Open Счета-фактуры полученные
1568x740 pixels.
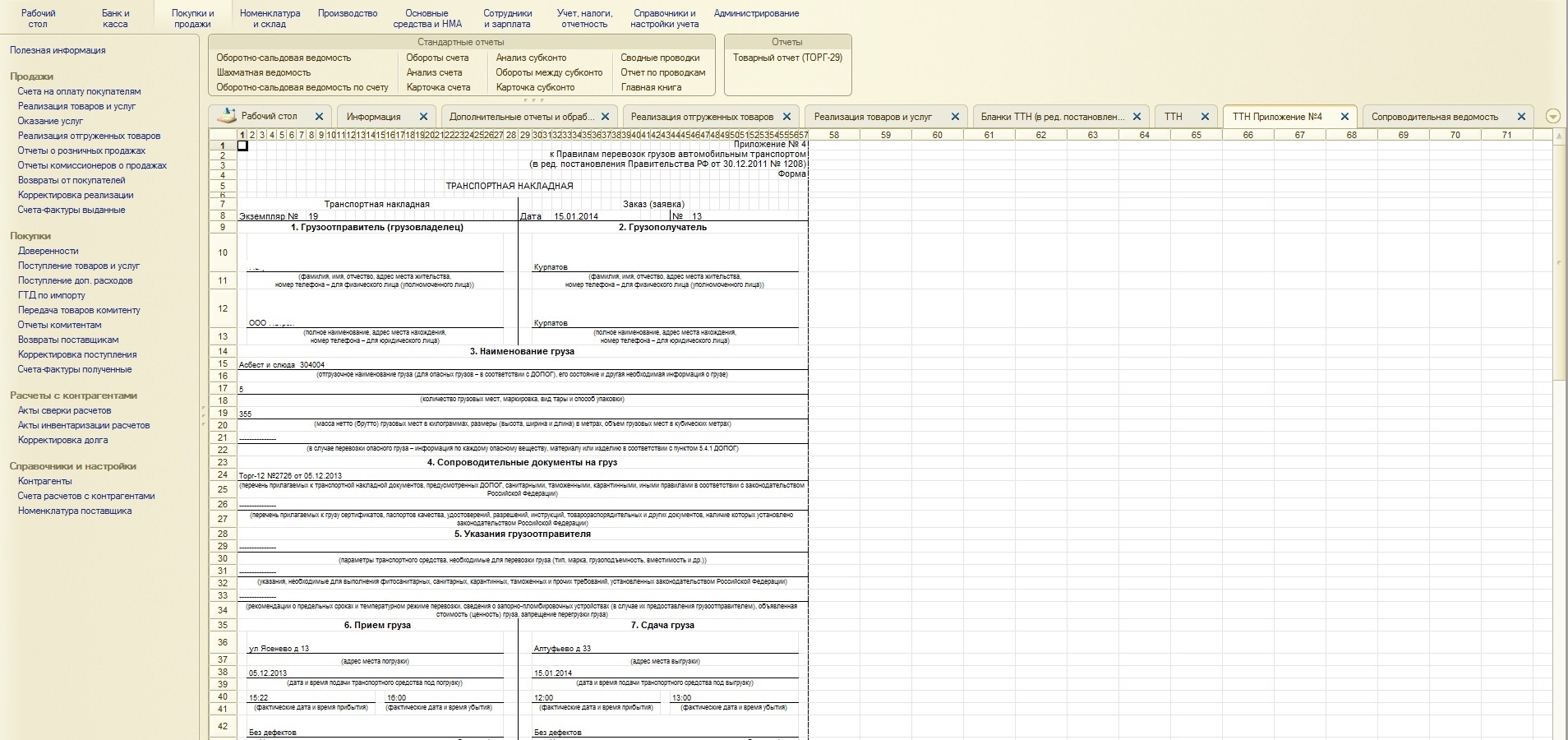point(75,369)
